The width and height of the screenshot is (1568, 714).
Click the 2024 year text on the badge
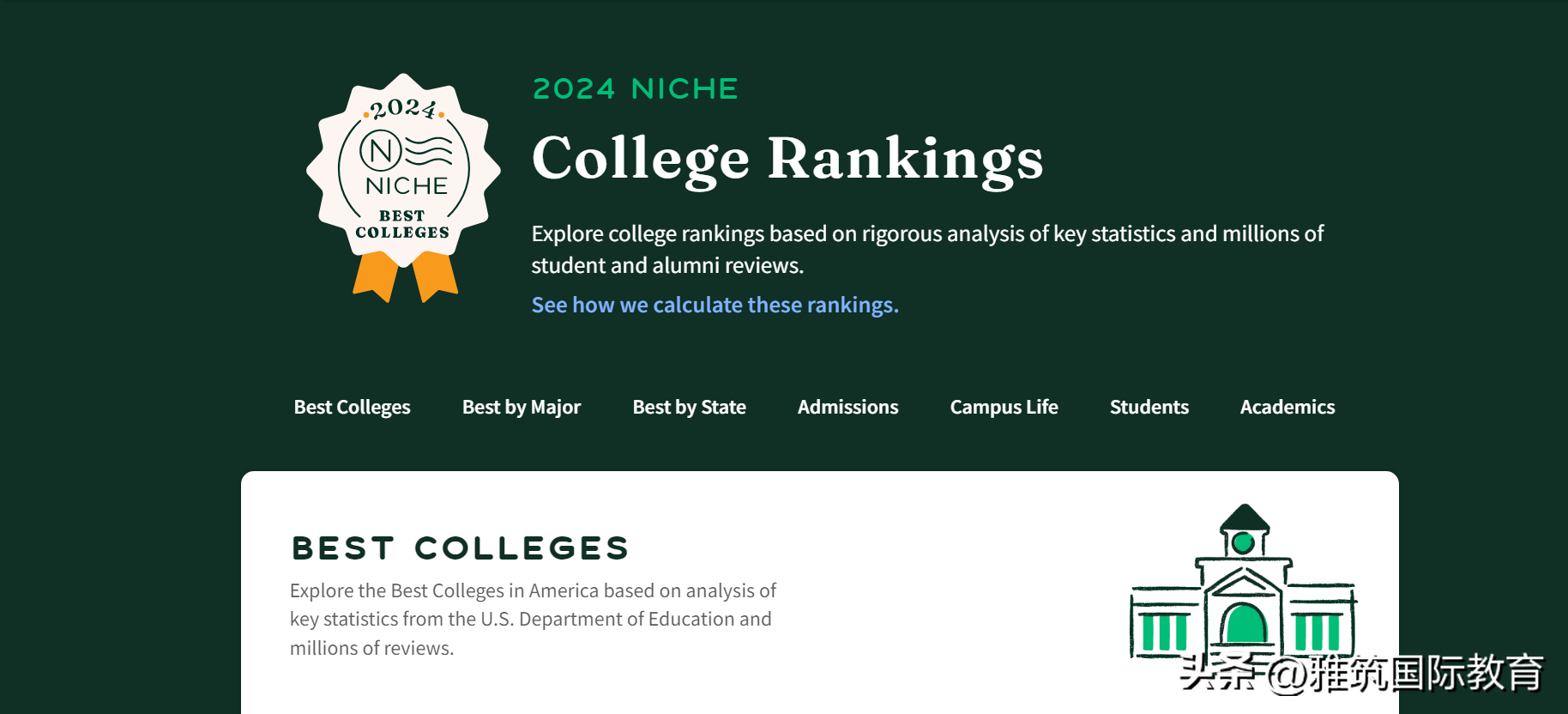click(403, 109)
